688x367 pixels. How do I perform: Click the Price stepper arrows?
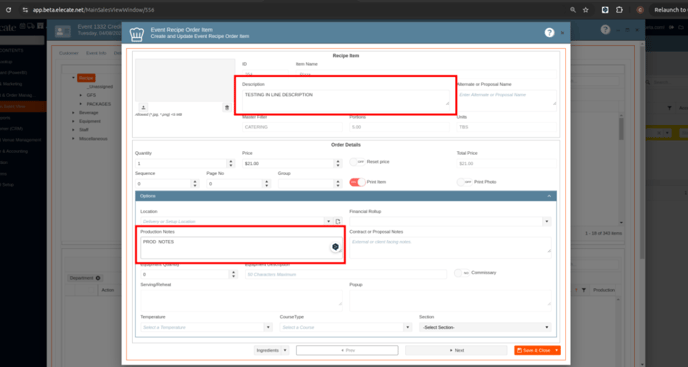point(338,163)
